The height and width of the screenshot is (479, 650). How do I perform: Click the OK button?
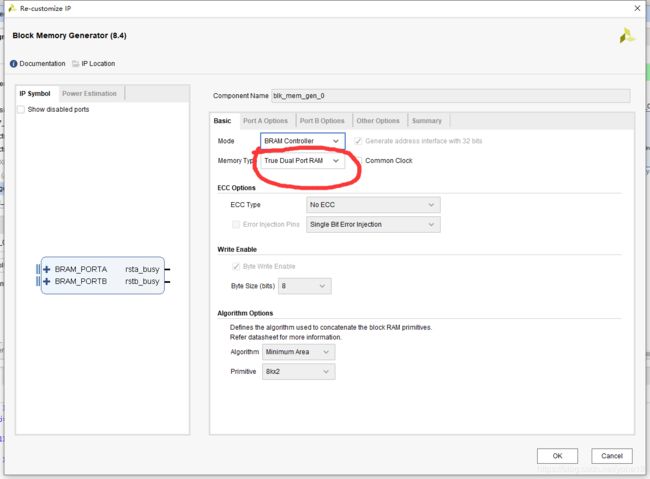[x=557, y=456]
